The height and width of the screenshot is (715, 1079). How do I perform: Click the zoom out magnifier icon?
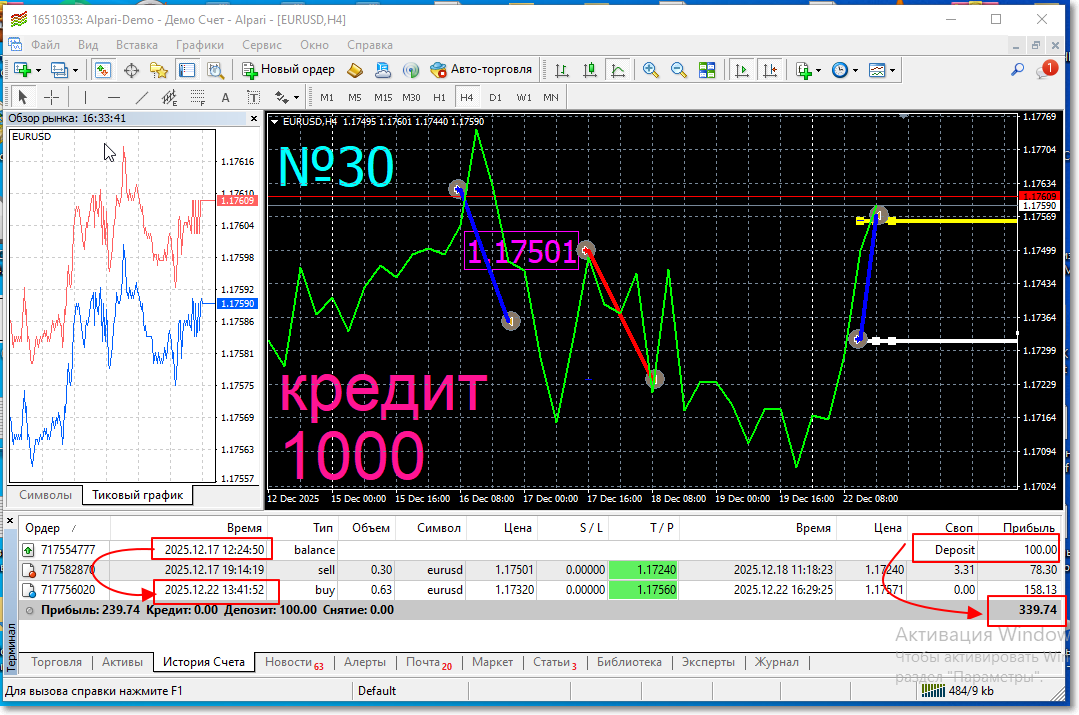click(x=679, y=70)
